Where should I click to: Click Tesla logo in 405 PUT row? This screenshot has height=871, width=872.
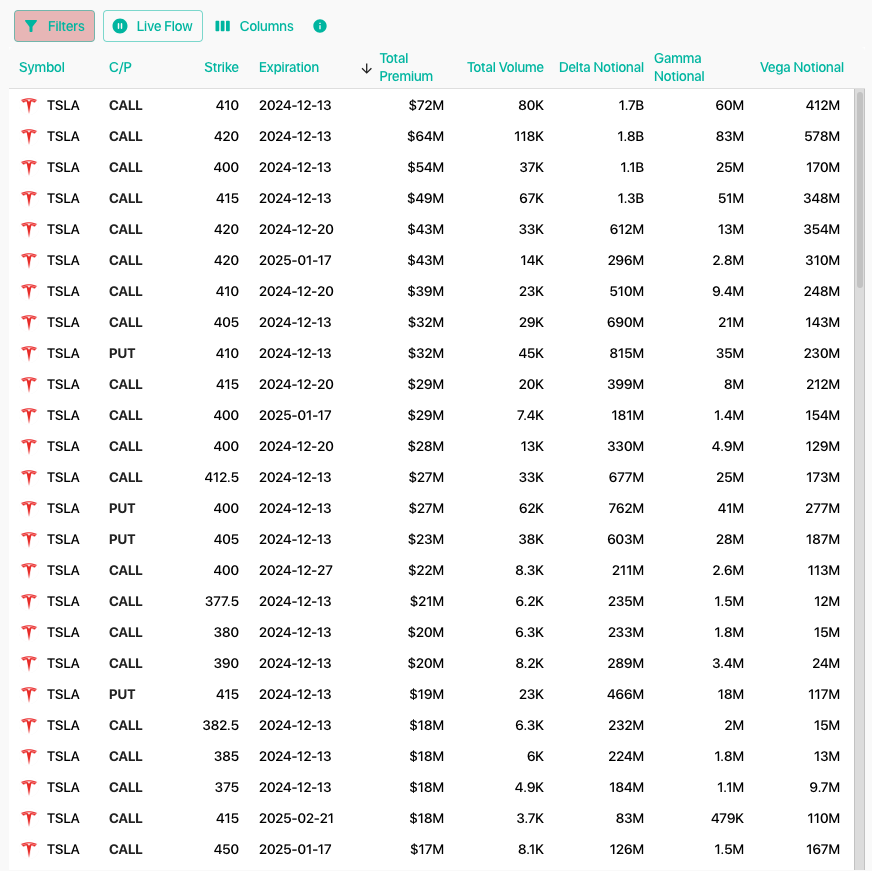click(x=29, y=540)
